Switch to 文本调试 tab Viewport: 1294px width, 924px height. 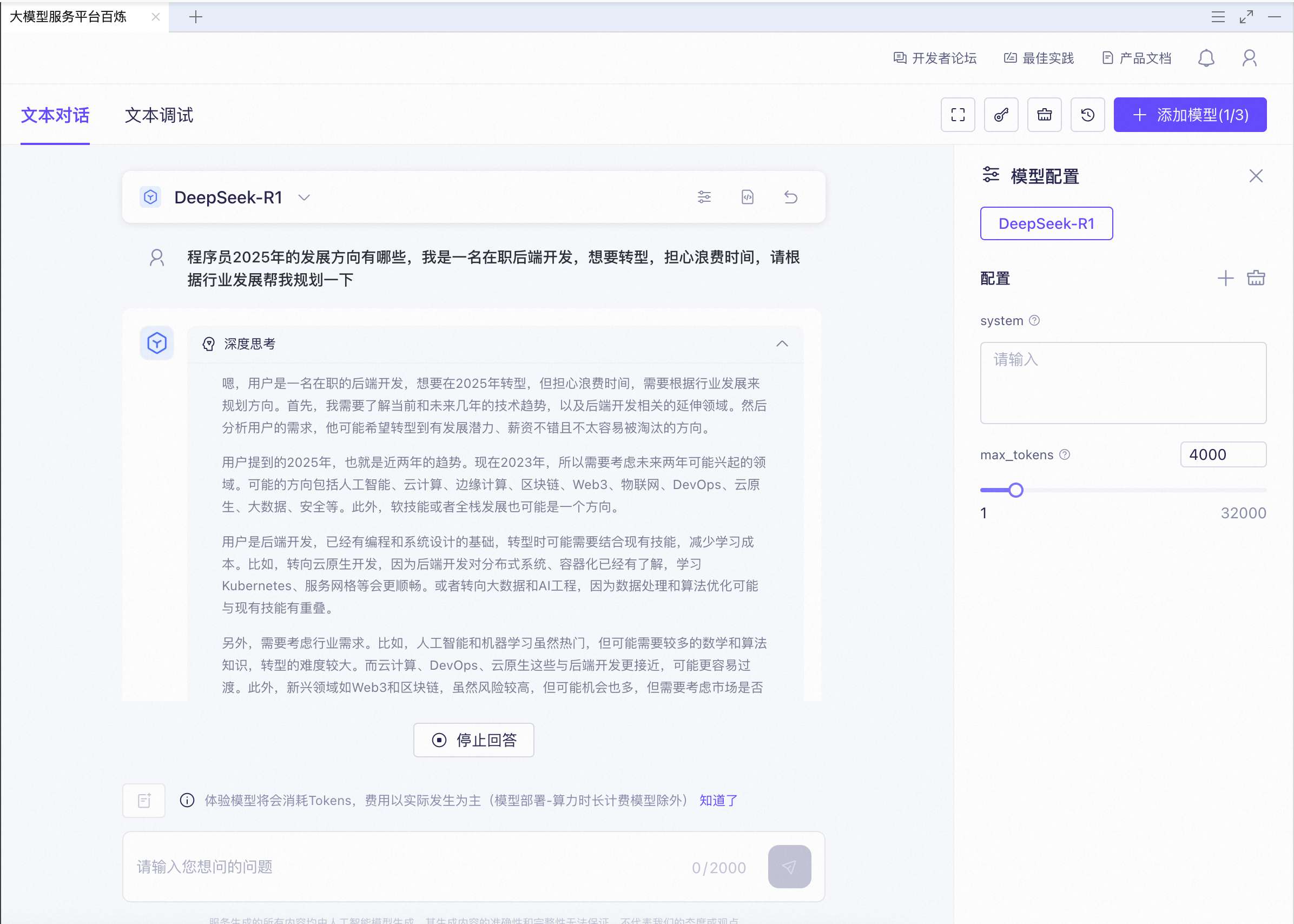pos(159,116)
